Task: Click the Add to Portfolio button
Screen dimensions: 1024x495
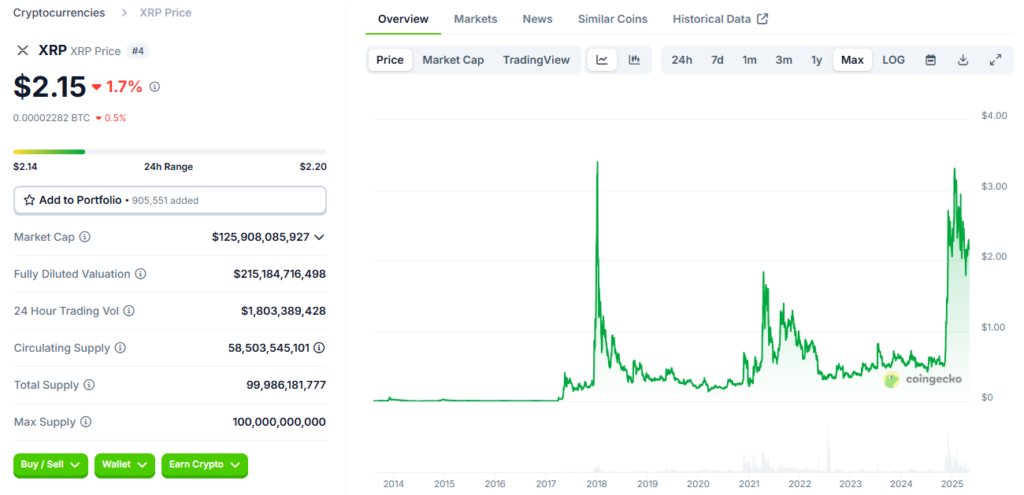Action: pos(170,200)
